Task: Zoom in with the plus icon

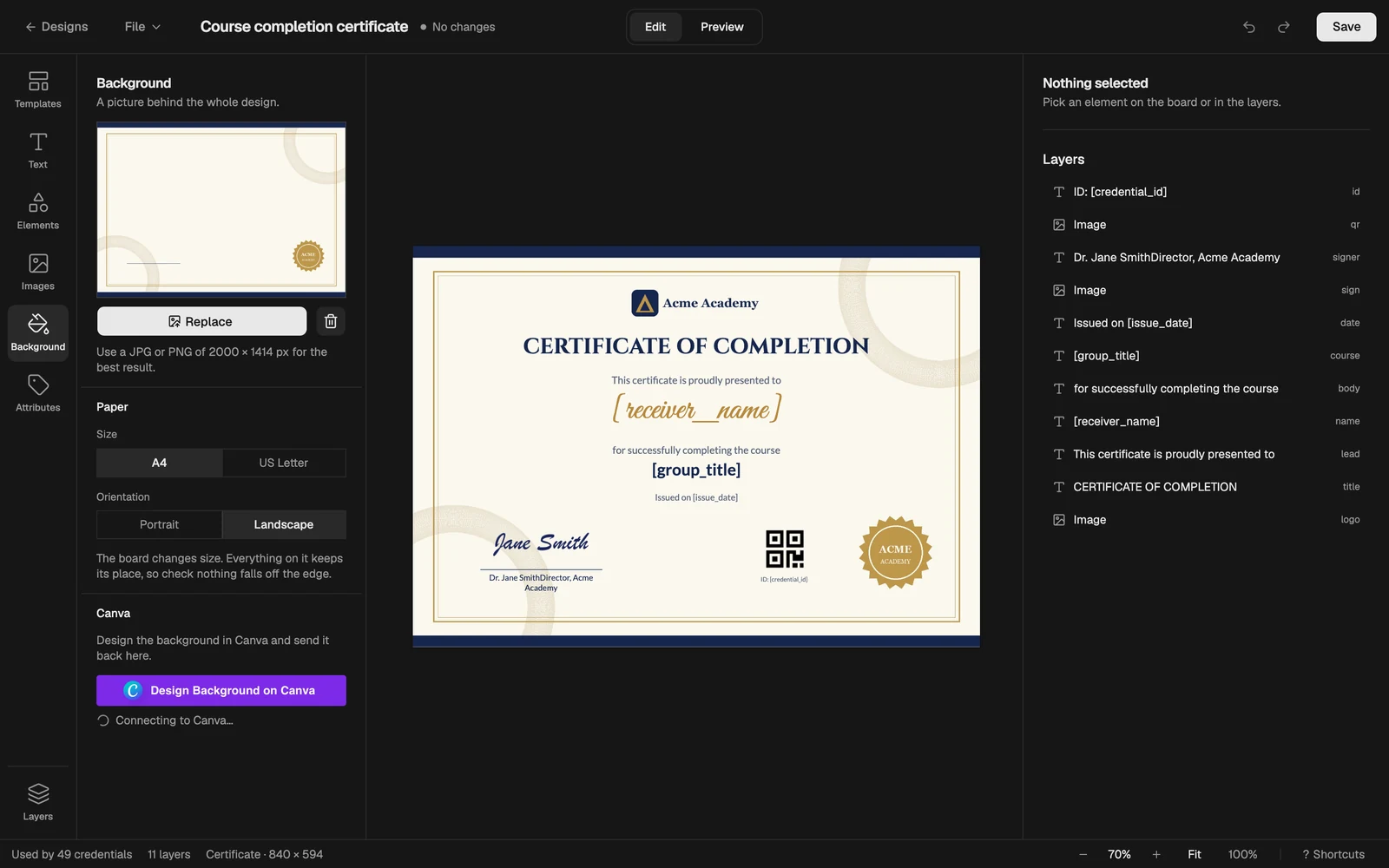Action: coord(1156,854)
